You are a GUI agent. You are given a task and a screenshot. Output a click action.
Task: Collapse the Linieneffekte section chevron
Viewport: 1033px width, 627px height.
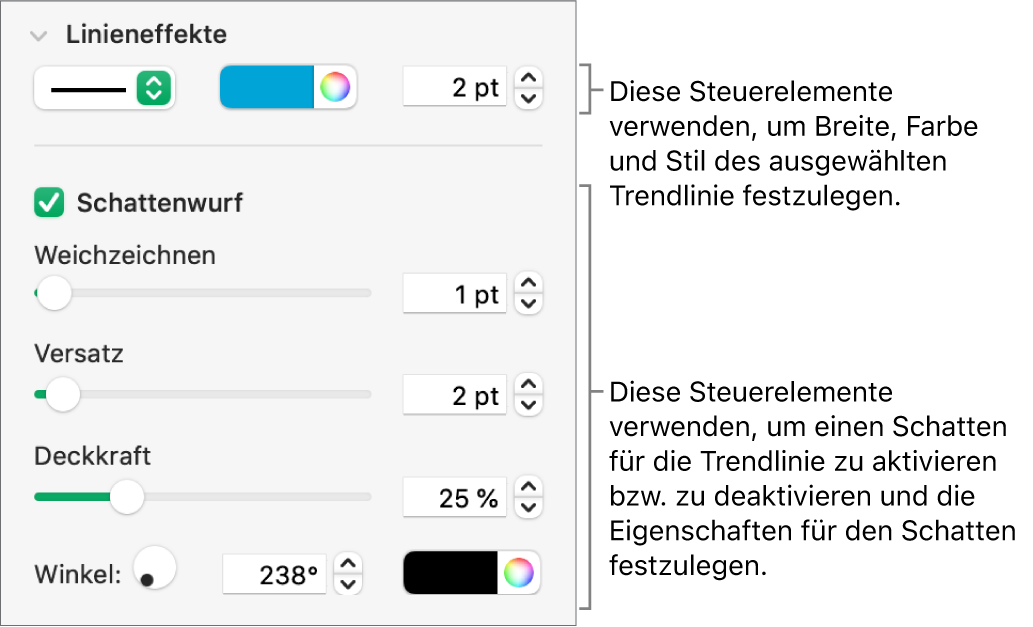(39, 36)
